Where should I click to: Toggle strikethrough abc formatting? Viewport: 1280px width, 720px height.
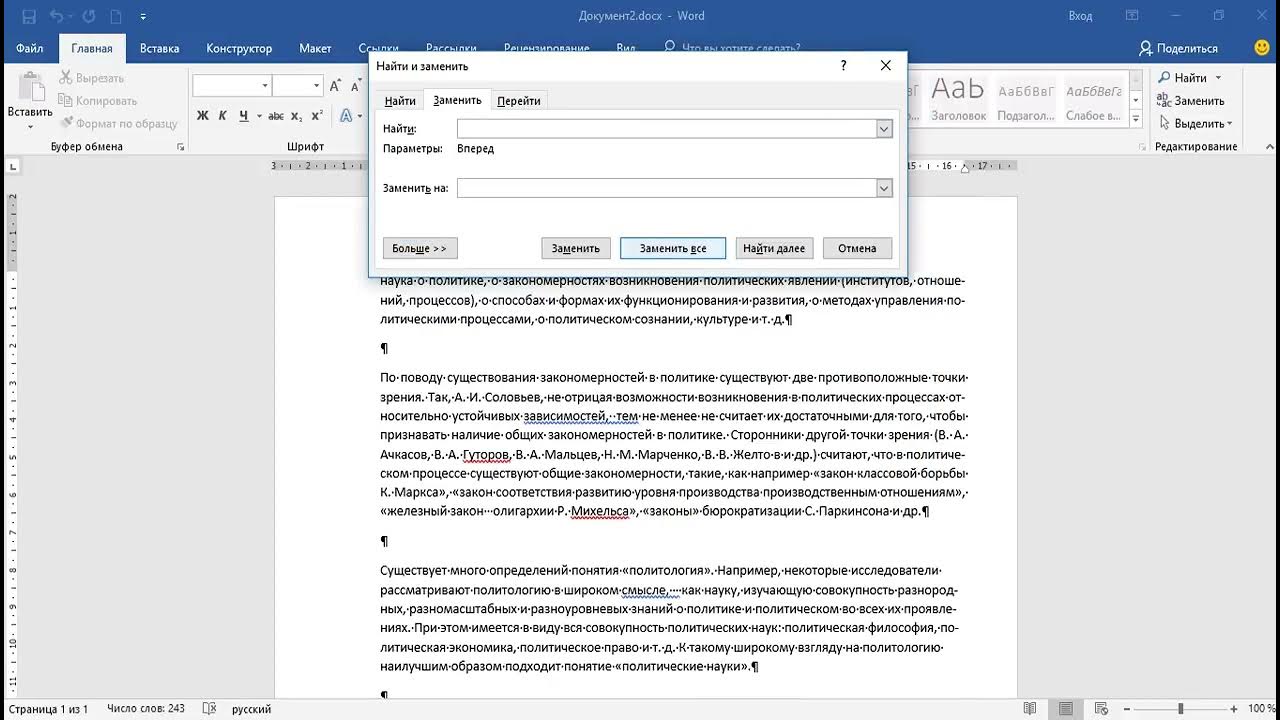277,115
